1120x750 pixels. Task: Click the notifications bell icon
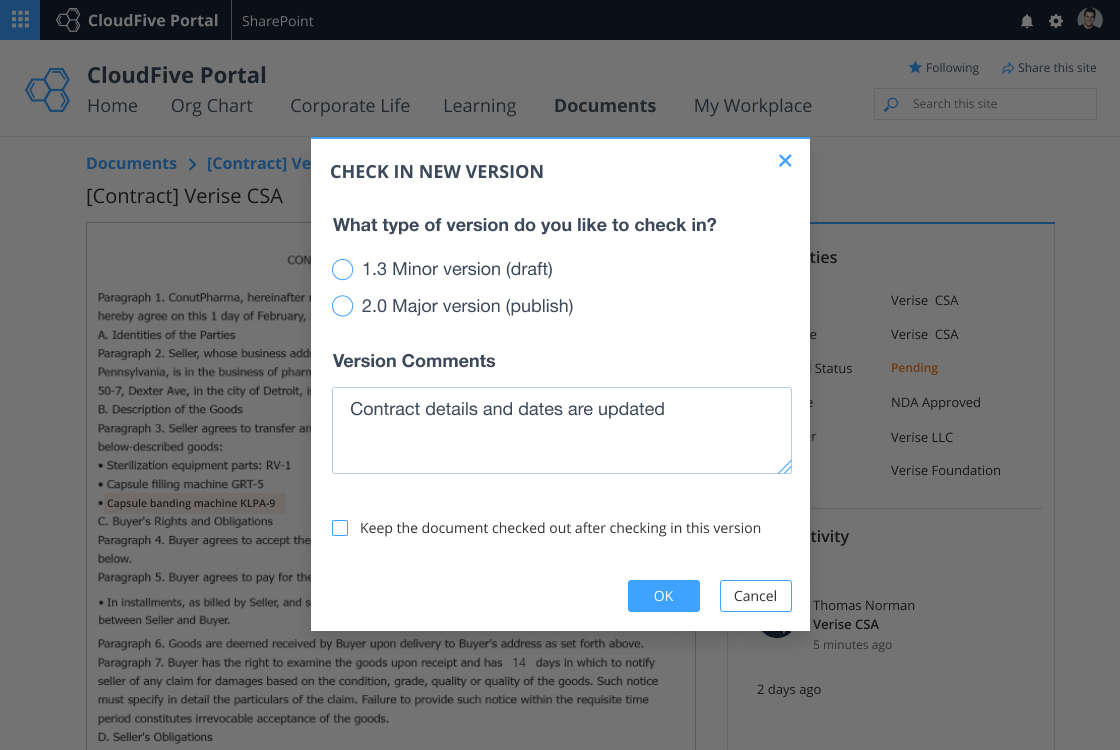(1026, 21)
